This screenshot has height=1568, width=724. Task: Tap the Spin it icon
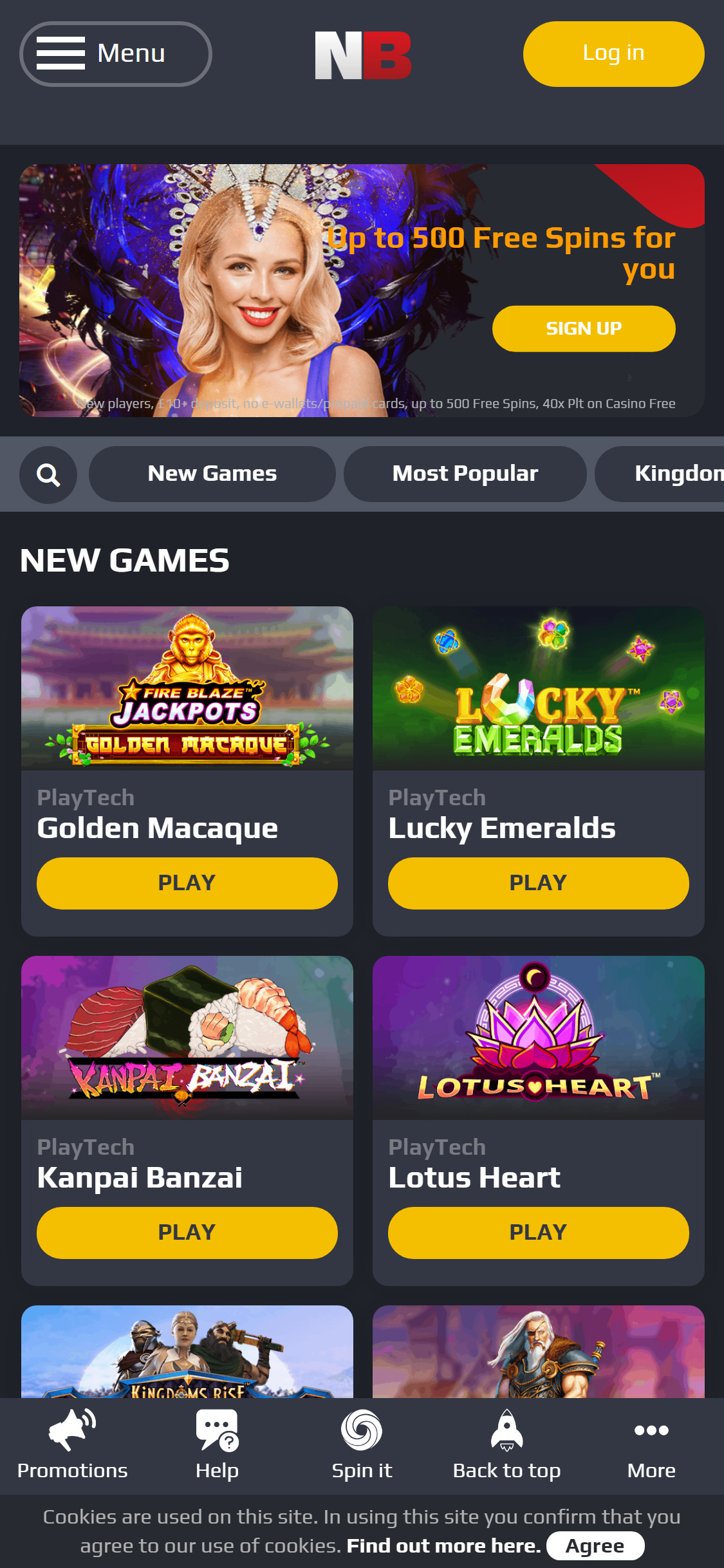click(x=362, y=1430)
